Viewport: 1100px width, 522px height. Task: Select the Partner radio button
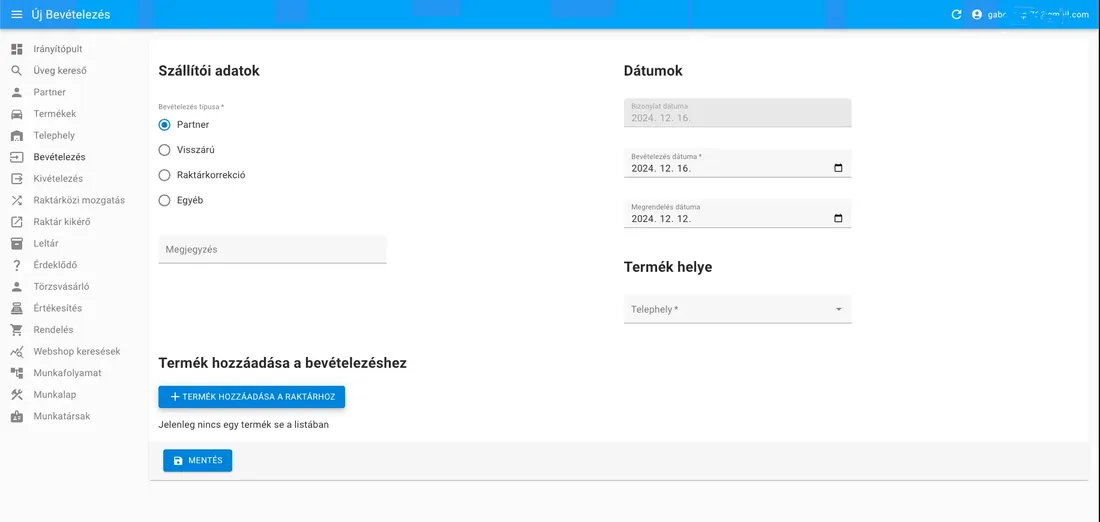(x=165, y=125)
